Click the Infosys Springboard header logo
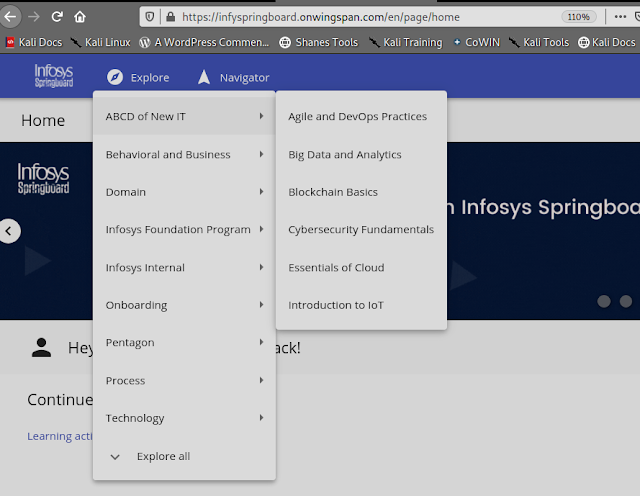The width and height of the screenshot is (640, 496). tap(53, 76)
